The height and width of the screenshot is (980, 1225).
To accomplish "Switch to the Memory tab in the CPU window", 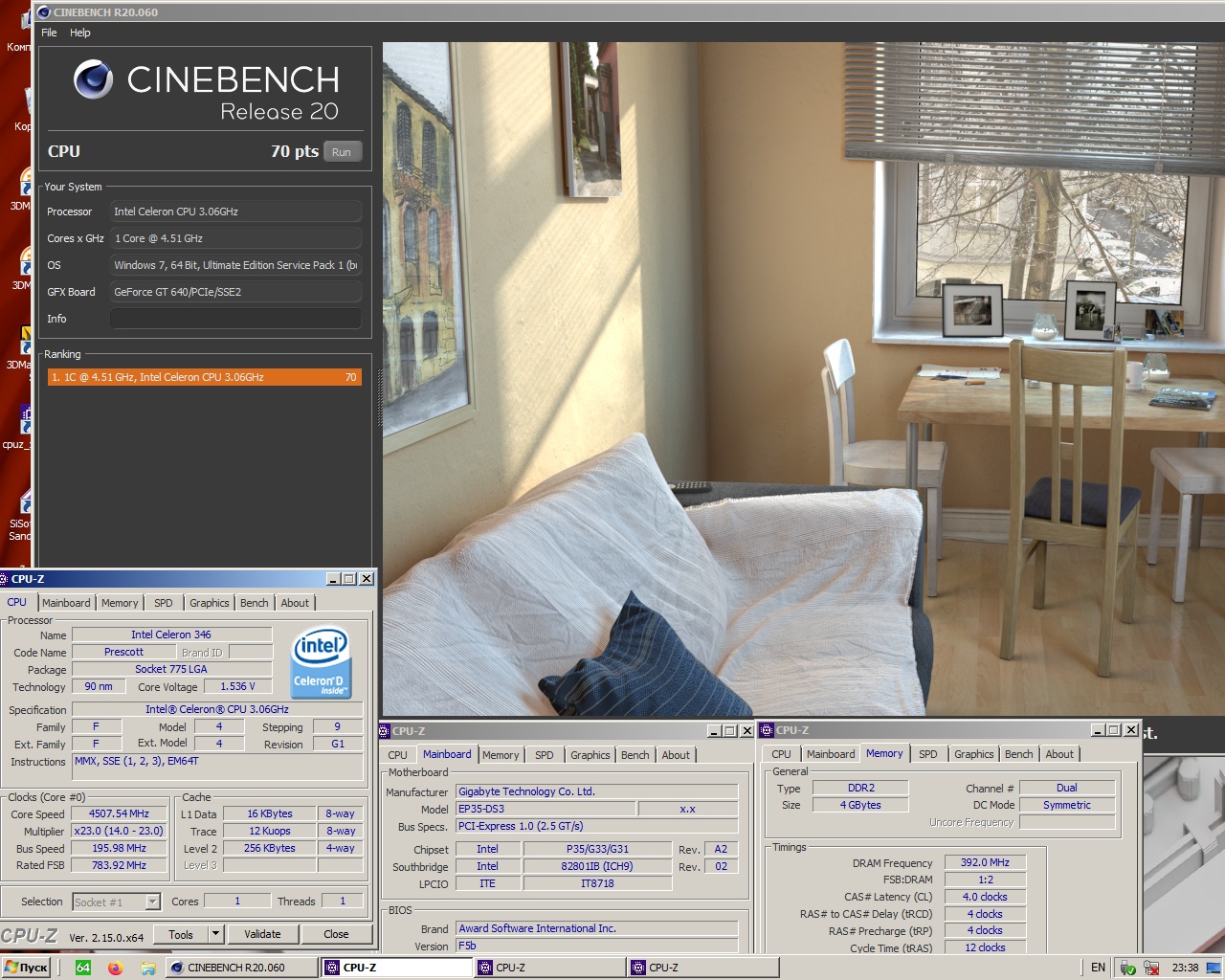I will (120, 603).
